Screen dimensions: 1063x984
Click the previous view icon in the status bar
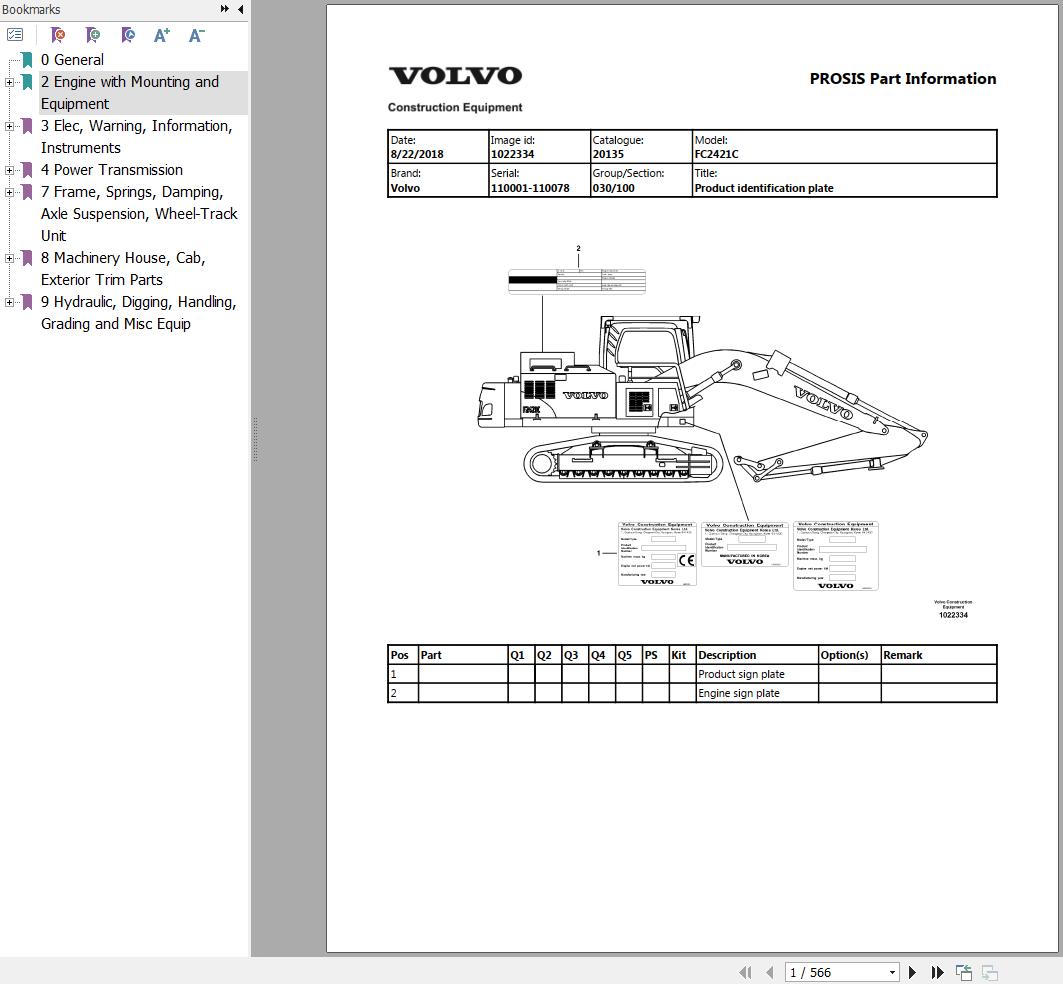pos(963,972)
